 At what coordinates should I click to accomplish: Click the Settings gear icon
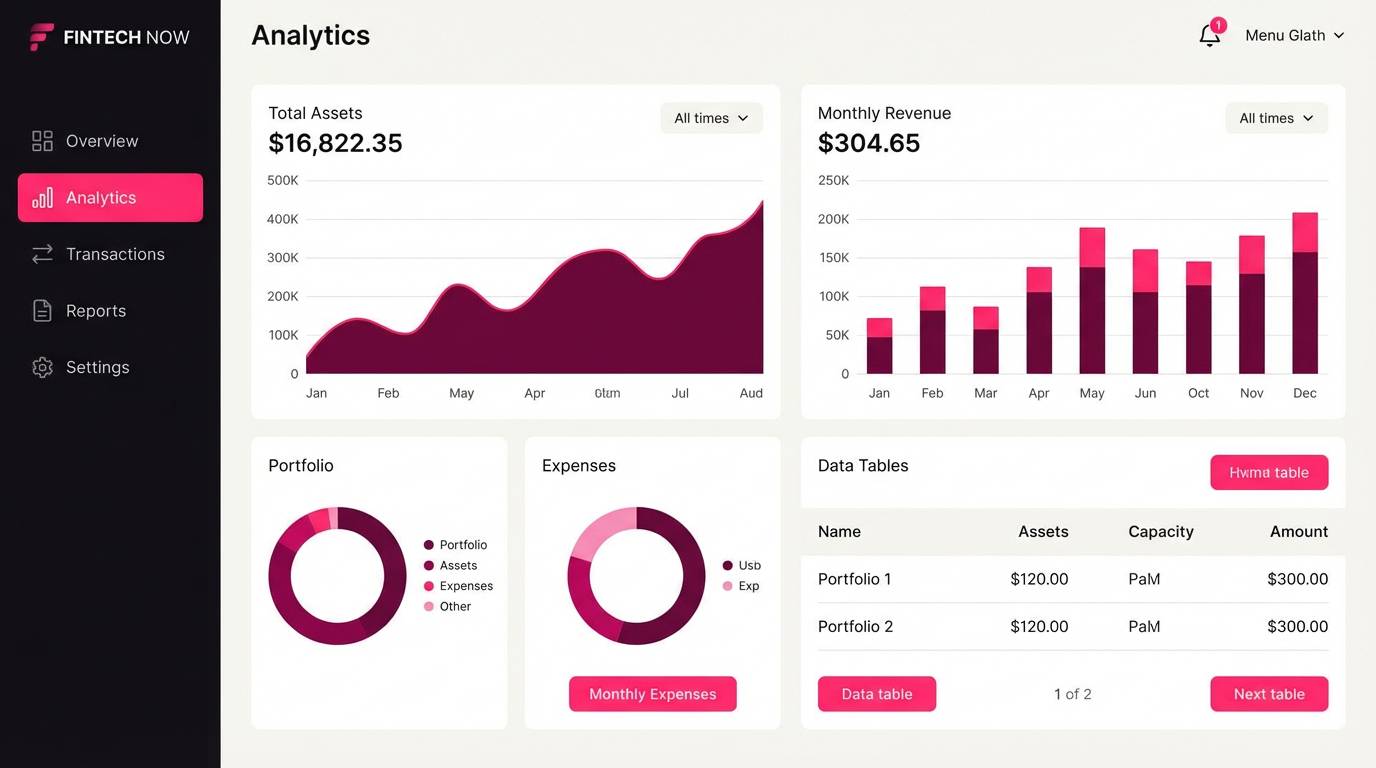pos(41,367)
